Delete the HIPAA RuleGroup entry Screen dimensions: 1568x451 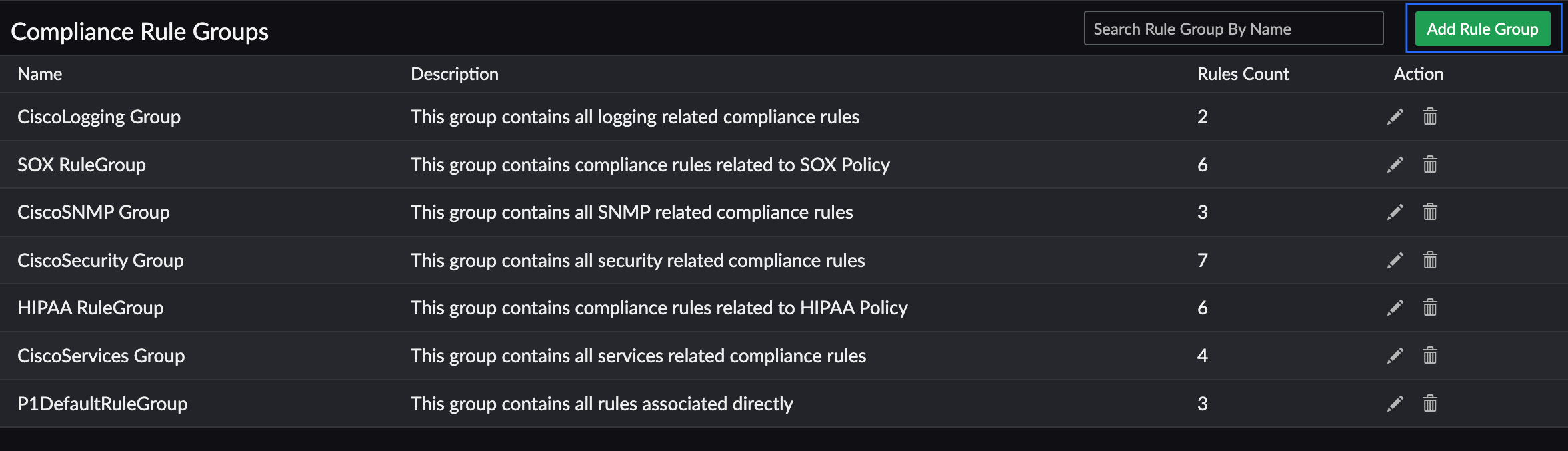1430,308
